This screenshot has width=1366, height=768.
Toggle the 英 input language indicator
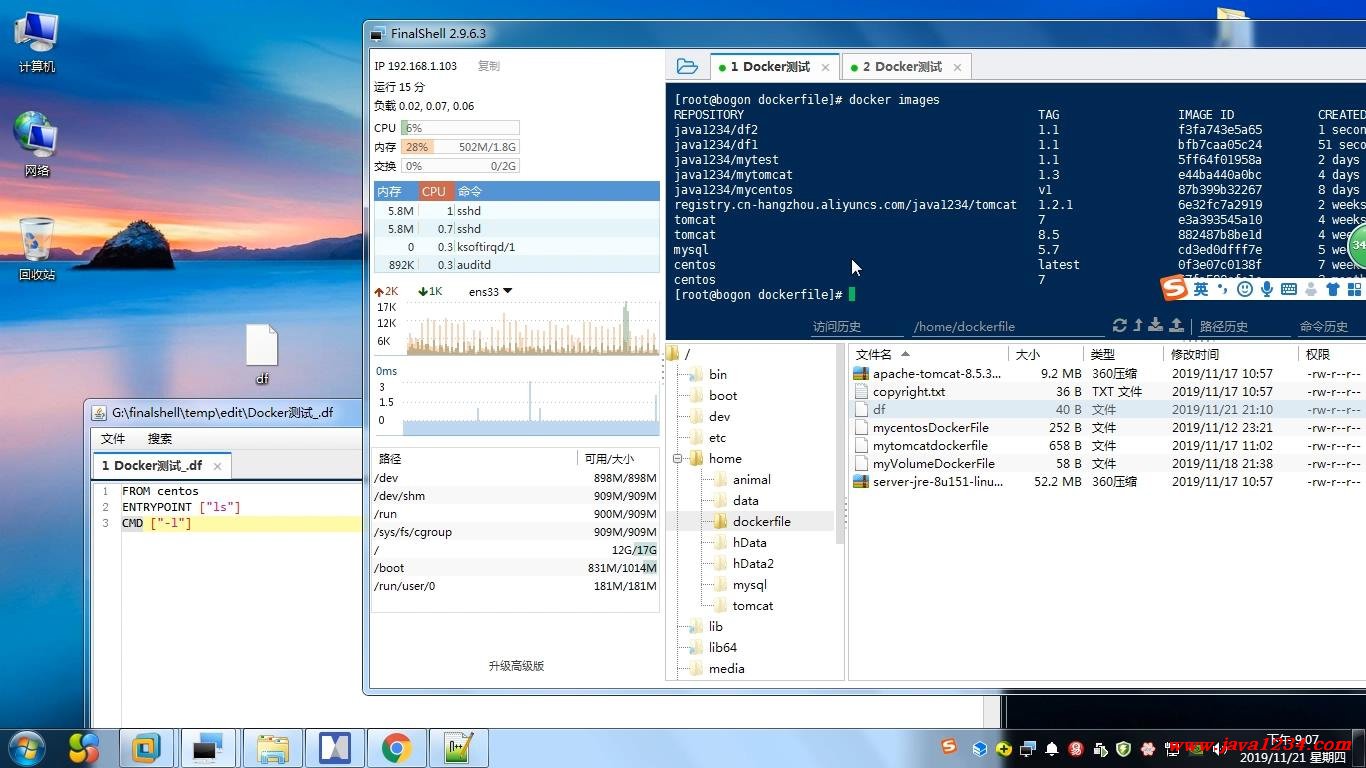tap(1201, 289)
